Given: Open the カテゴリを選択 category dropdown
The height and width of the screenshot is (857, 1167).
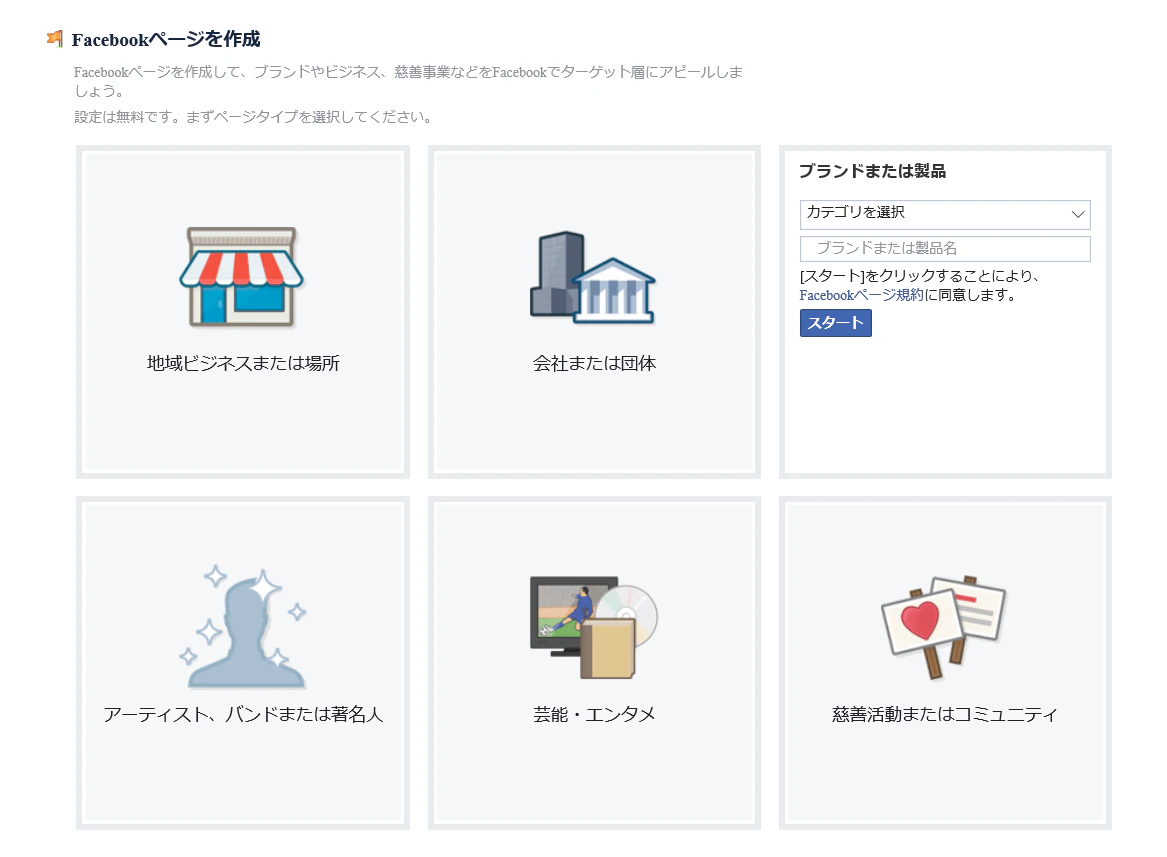Looking at the screenshot, I should coord(944,214).
